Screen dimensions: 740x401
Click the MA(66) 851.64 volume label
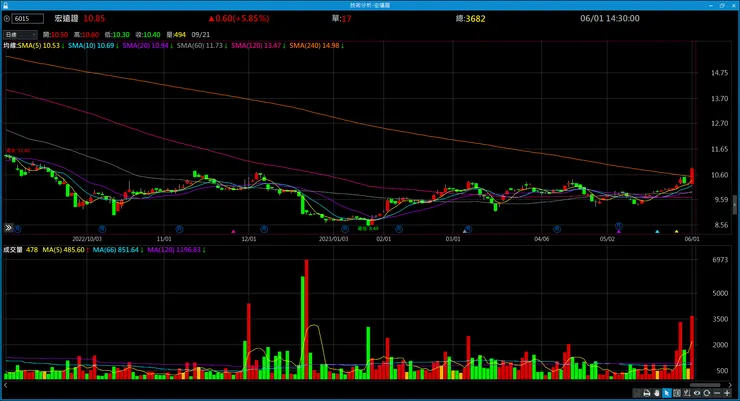[x=118, y=250]
